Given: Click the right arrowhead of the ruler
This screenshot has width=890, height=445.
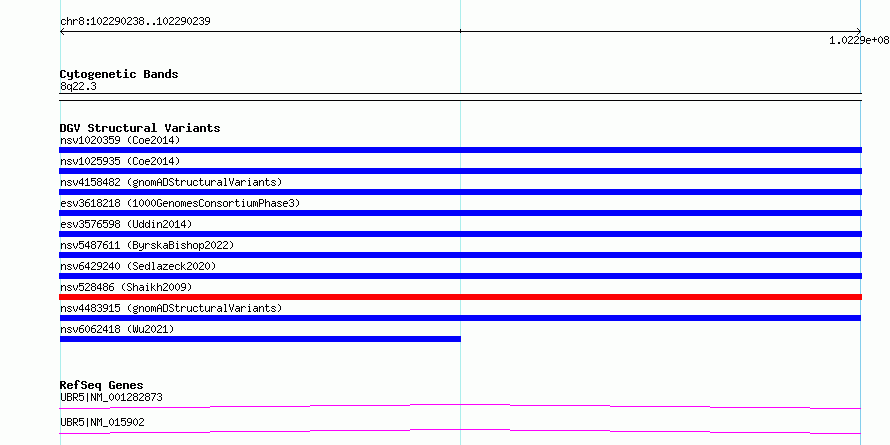Looking at the screenshot, I should click(x=859, y=32).
